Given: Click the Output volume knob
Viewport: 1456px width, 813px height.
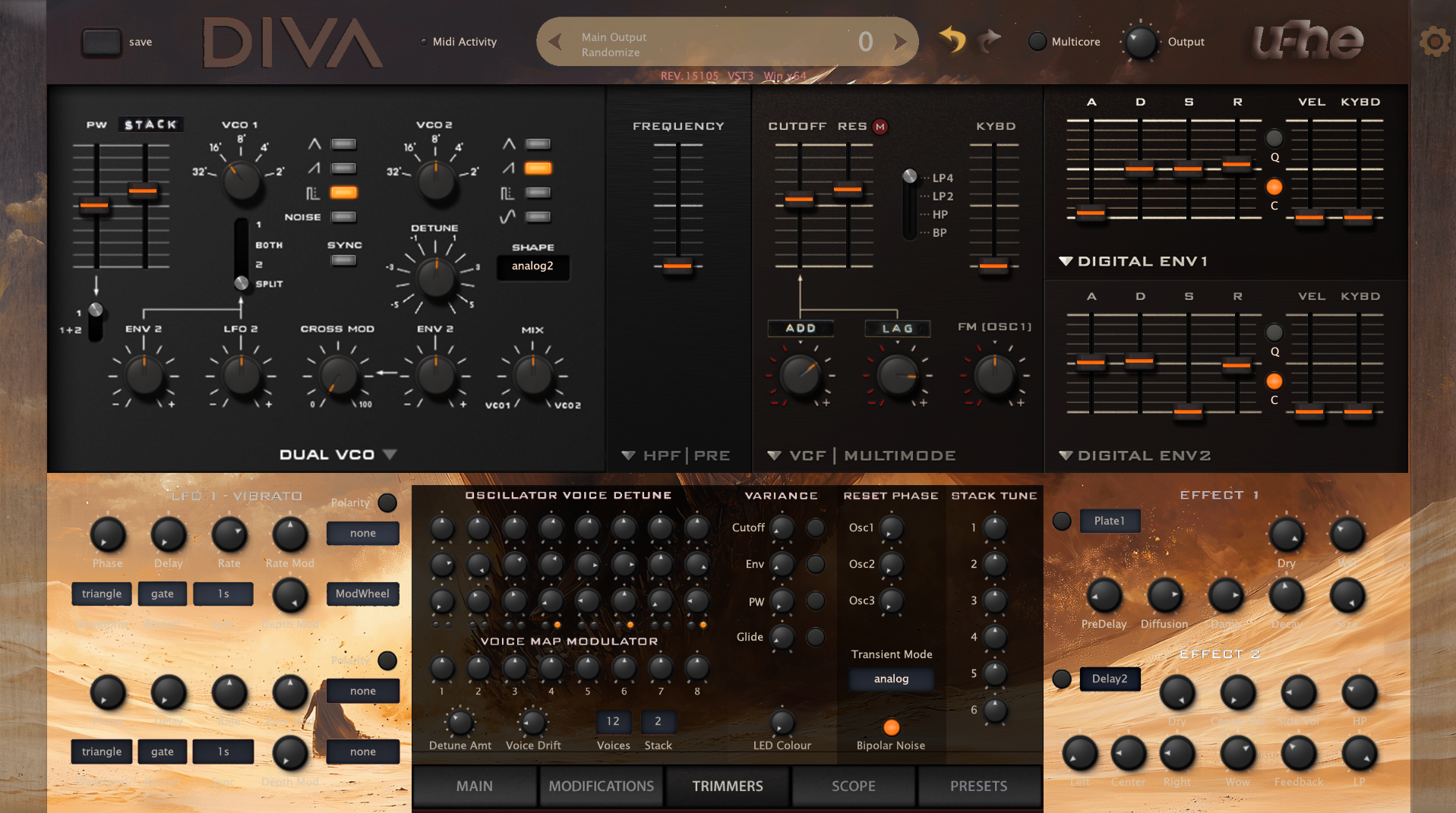Looking at the screenshot, I should [1141, 42].
